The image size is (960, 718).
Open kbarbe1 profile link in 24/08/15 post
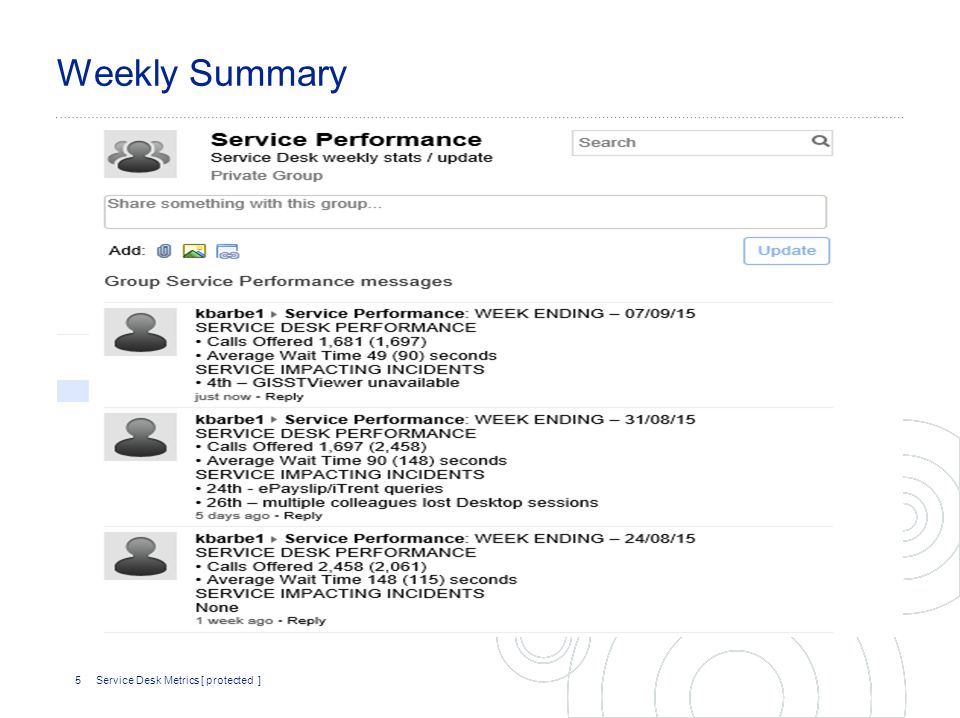[230, 538]
